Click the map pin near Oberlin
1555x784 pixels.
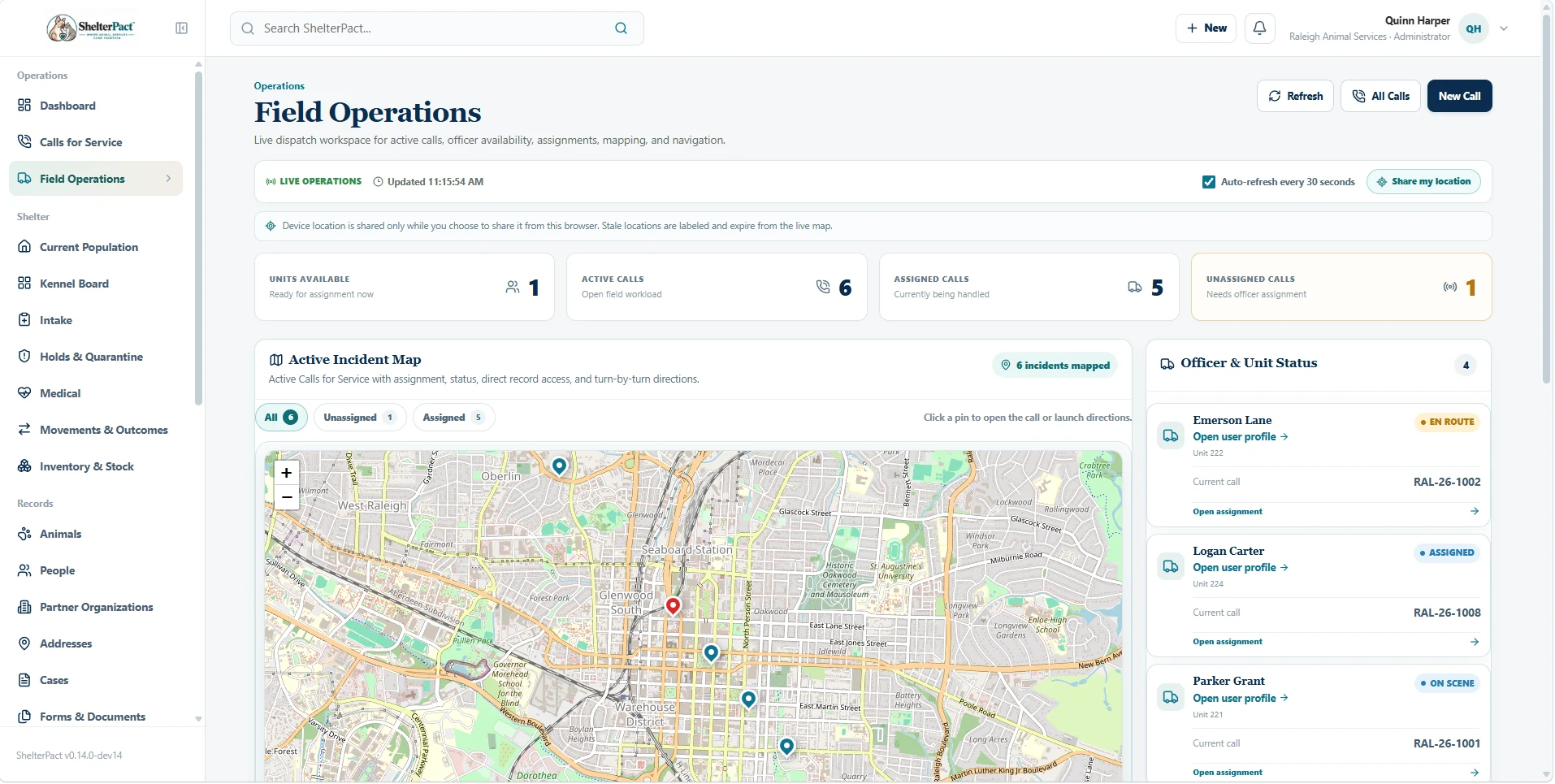coord(559,466)
